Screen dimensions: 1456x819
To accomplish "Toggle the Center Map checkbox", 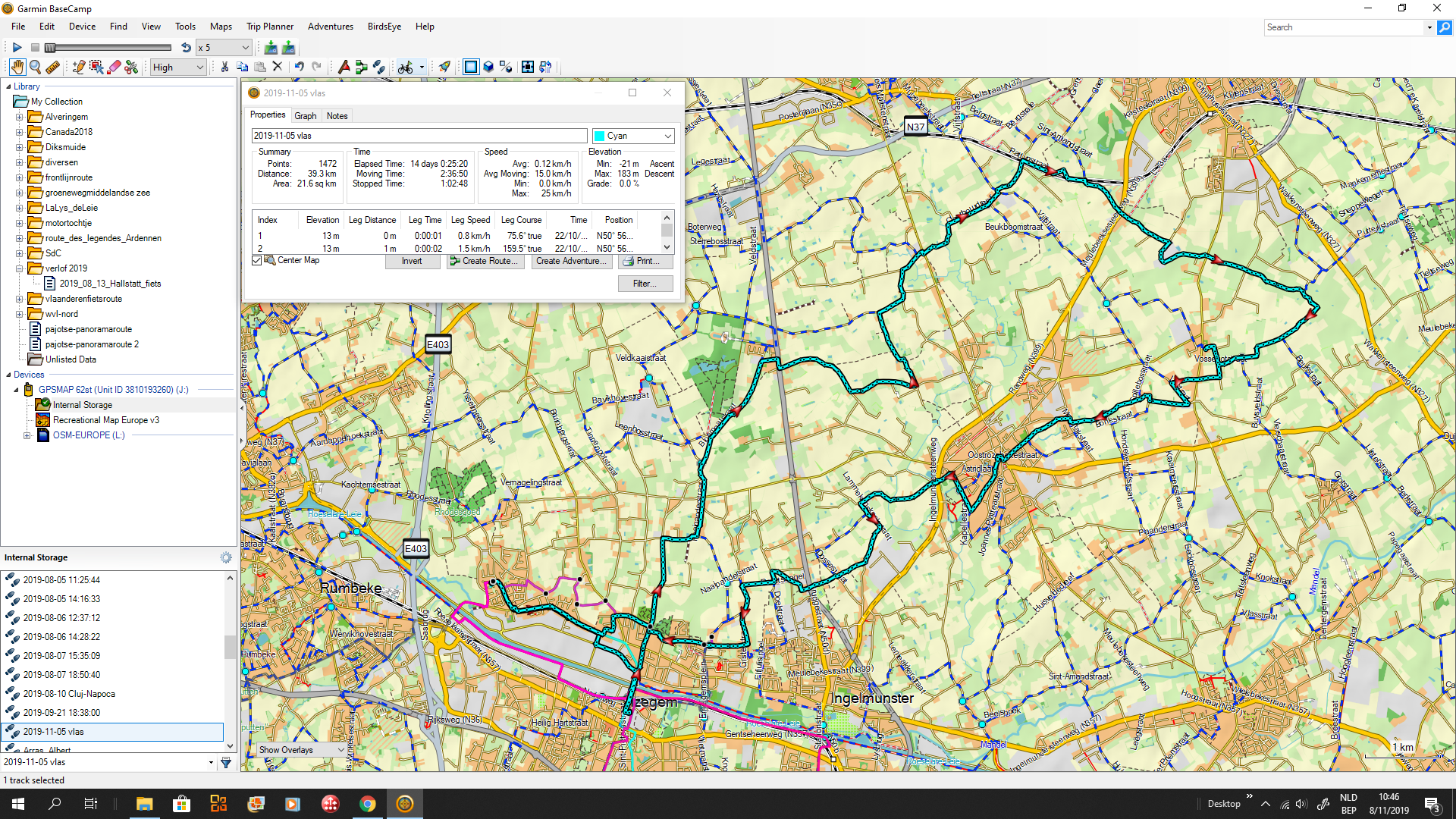I will pos(257,261).
